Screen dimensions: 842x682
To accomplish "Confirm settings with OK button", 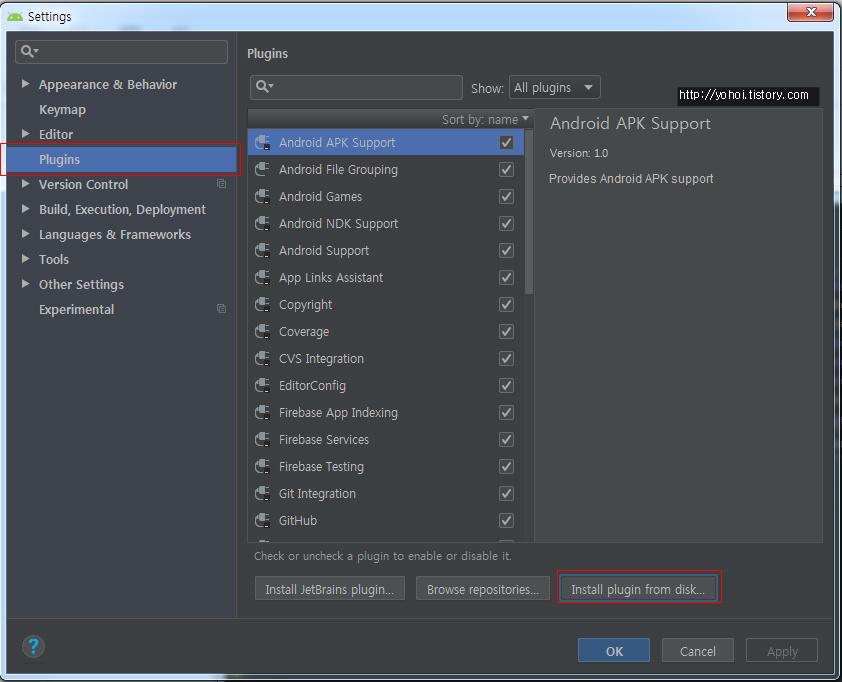I will point(614,651).
